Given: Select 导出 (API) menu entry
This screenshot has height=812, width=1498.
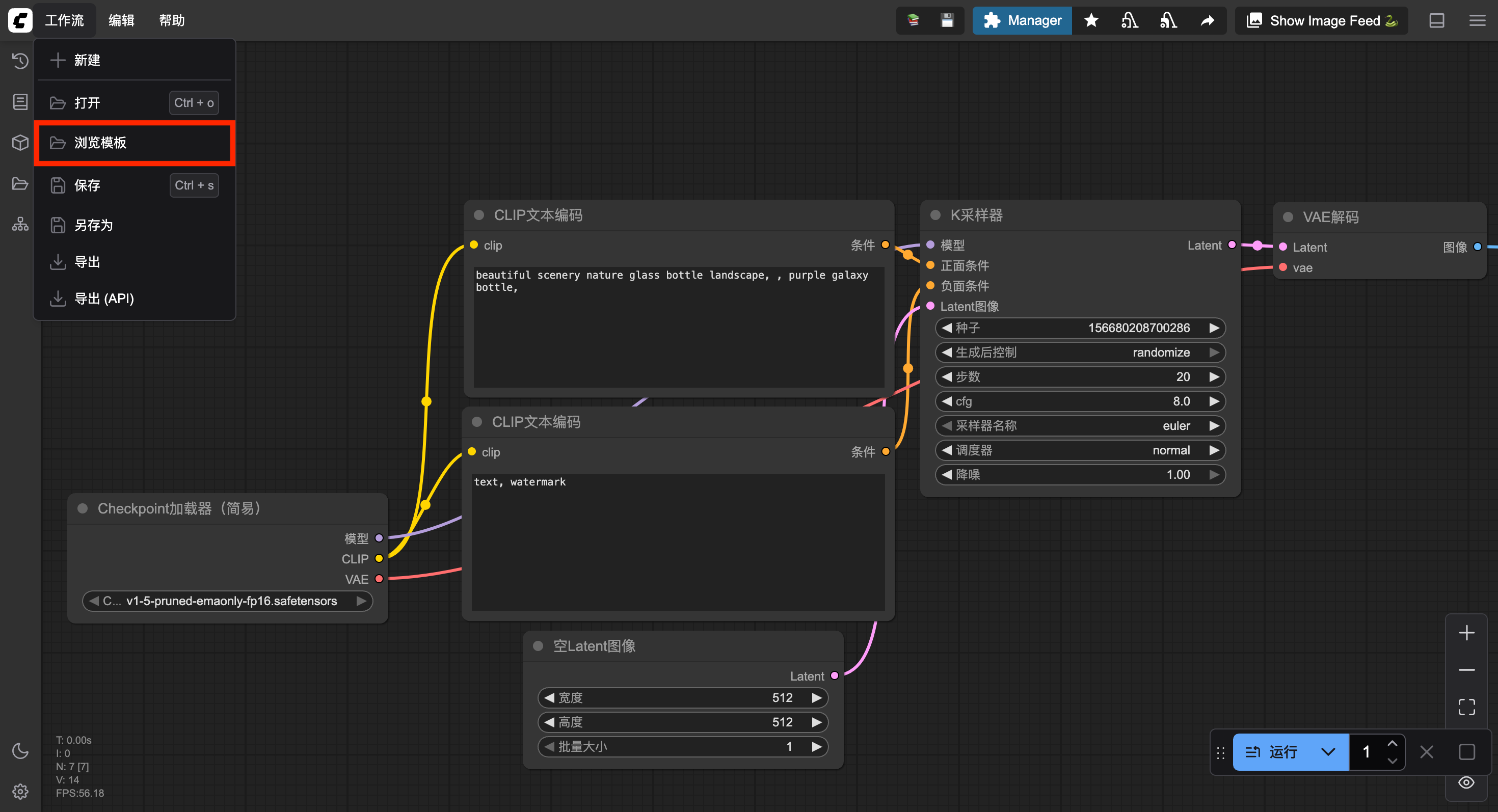Looking at the screenshot, I should coord(135,298).
